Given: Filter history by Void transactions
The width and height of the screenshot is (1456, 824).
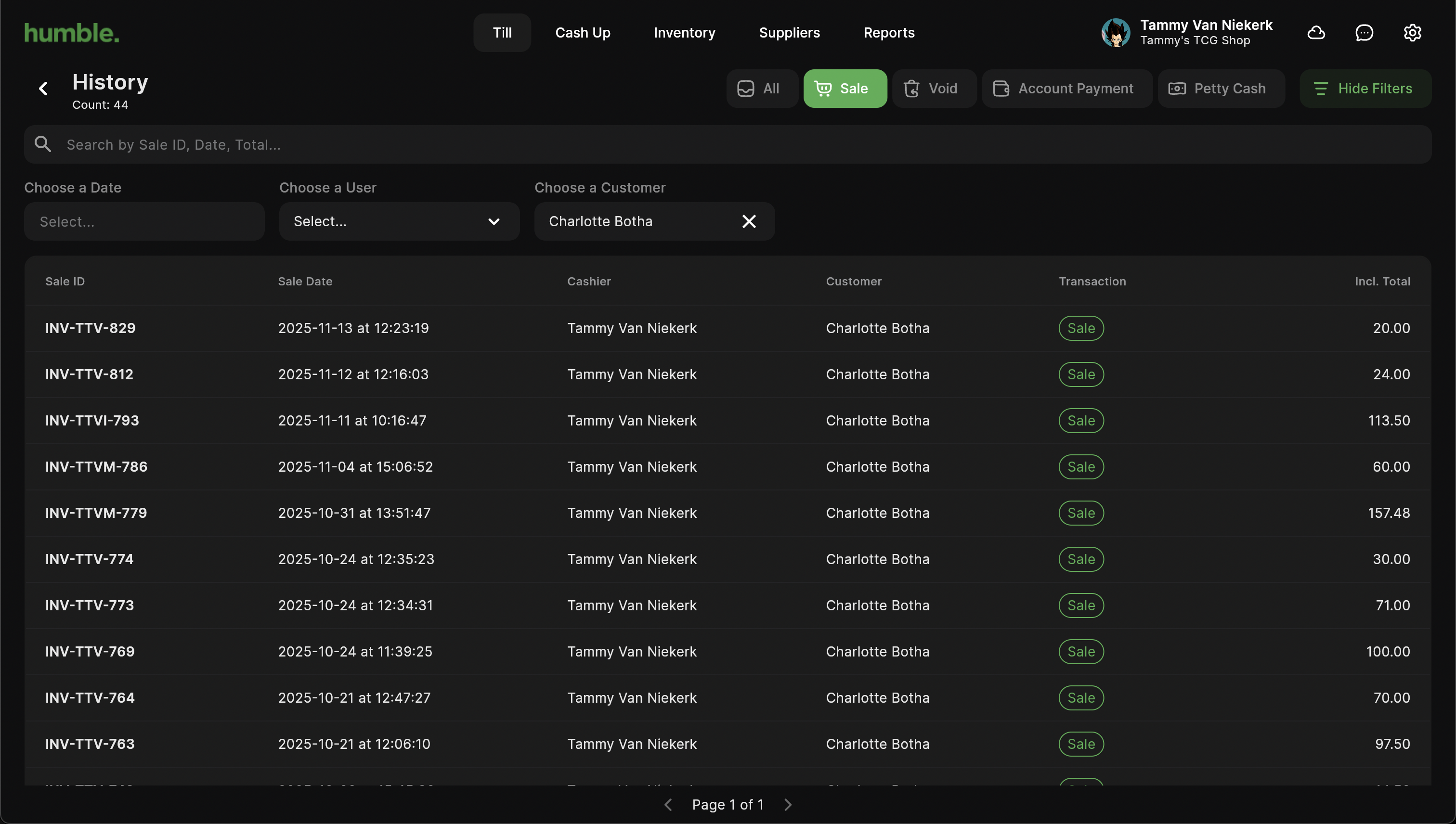Looking at the screenshot, I should click(x=933, y=88).
